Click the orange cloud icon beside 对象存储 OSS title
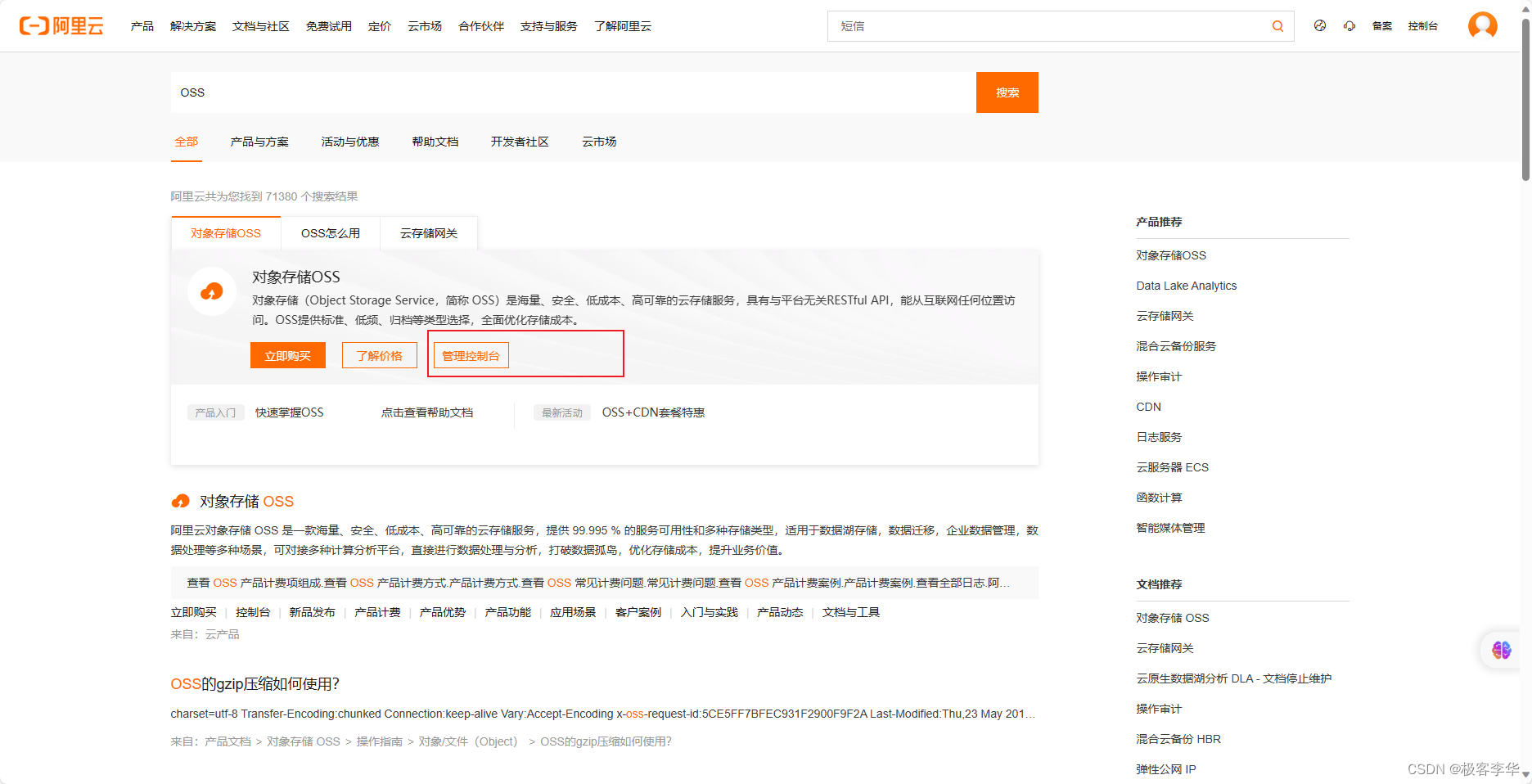The image size is (1532, 784). coord(180,501)
